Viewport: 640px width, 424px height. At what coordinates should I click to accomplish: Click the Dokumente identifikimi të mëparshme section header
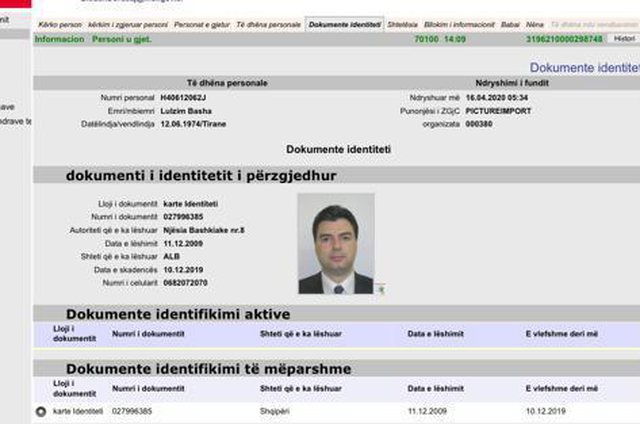tap(208, 369)
